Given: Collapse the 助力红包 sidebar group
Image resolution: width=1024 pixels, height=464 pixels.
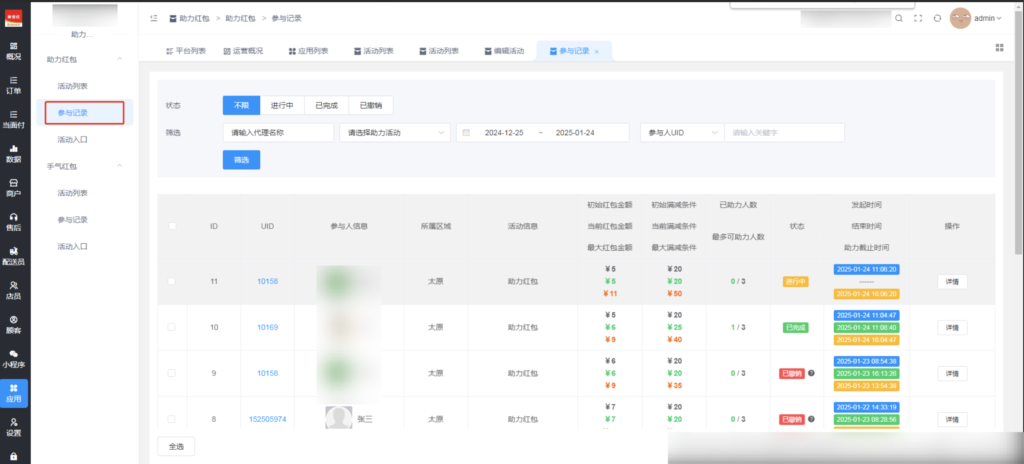Looking at the screenshot, I should [x=119, y=59].
